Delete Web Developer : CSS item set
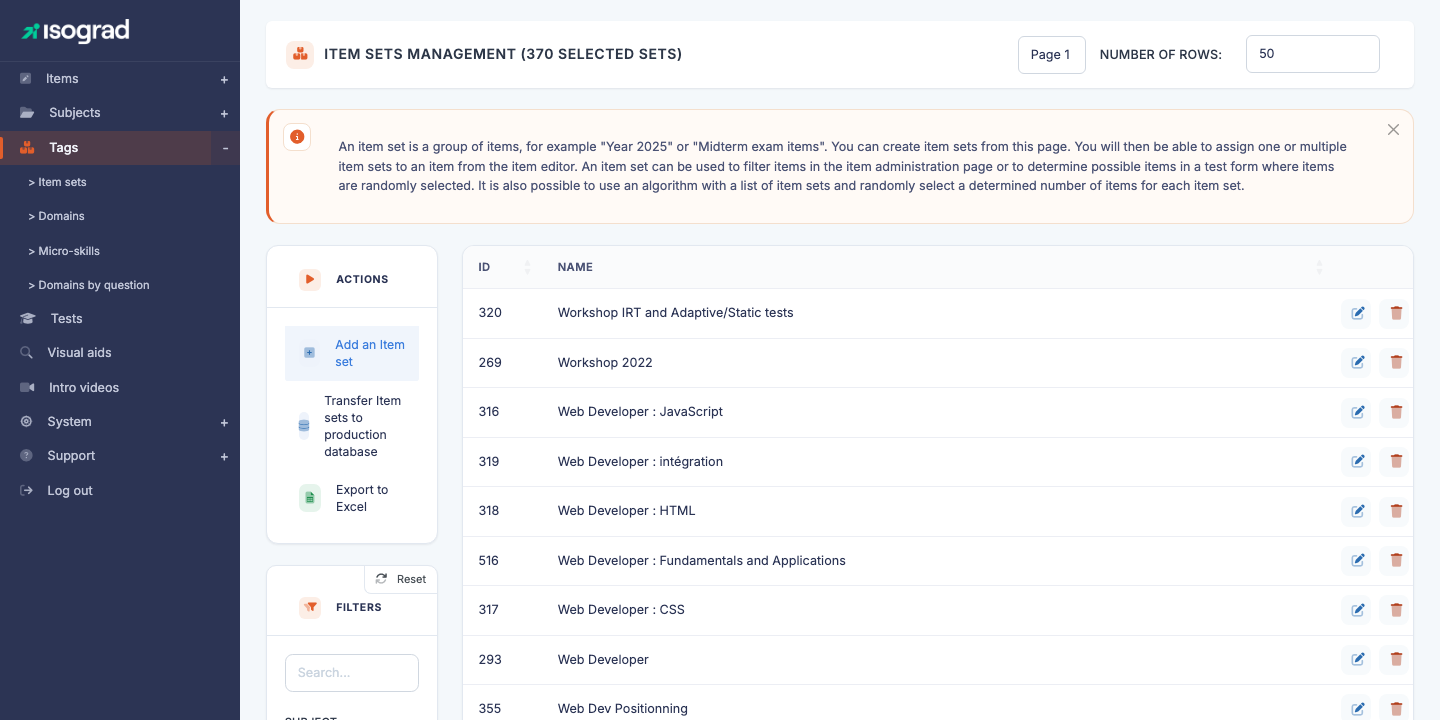1440x720 pixels. pos(1396,609)
